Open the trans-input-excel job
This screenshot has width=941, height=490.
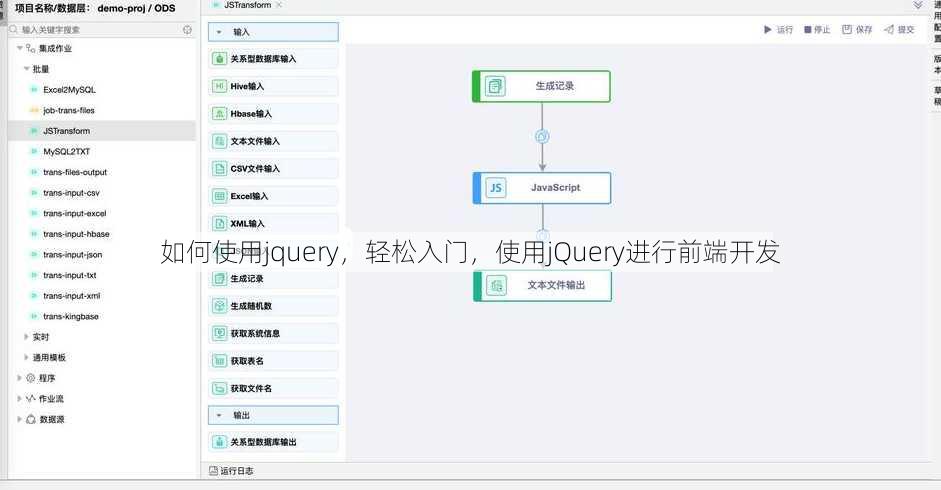74,213
